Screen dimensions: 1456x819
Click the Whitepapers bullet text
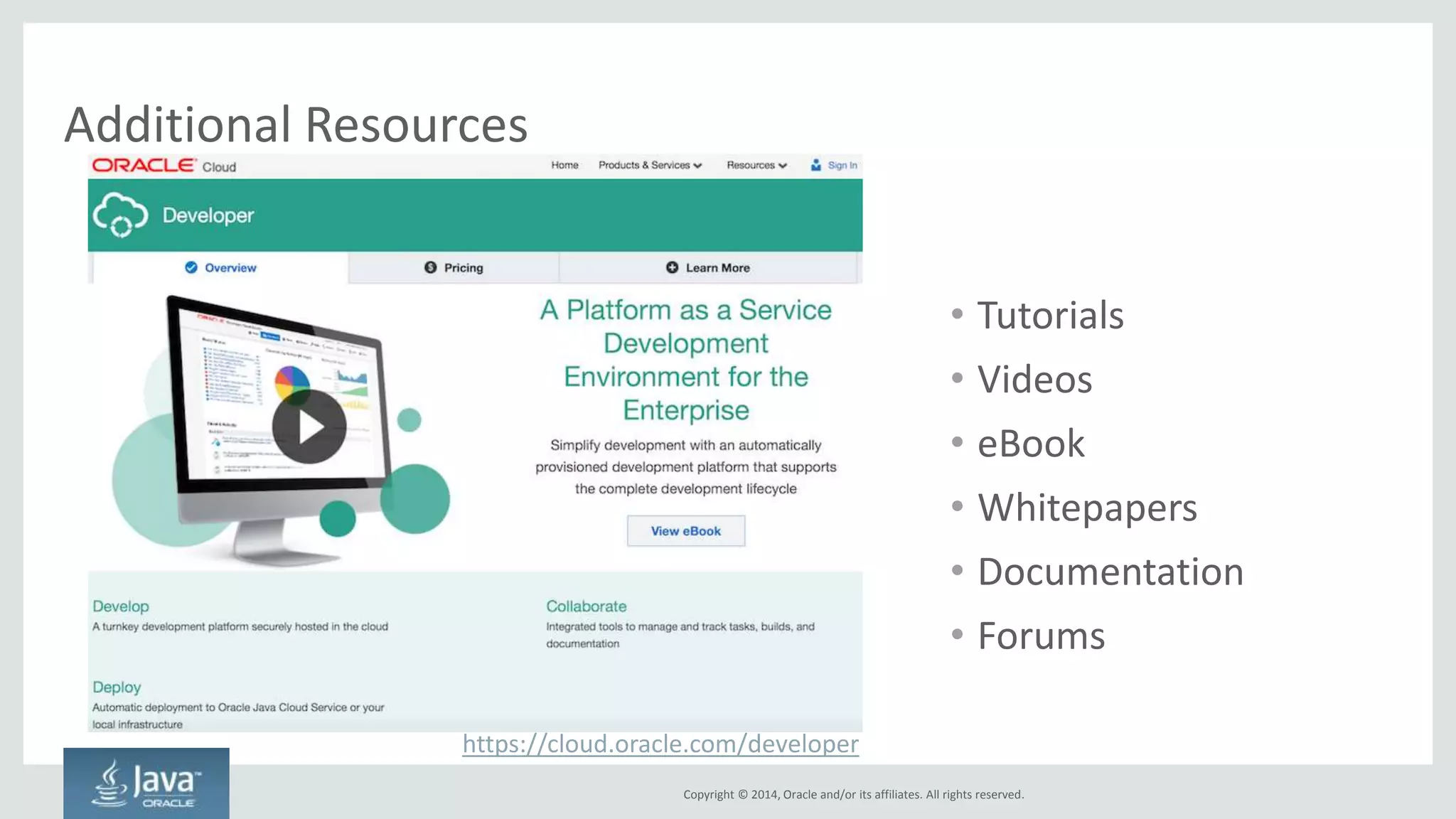1087,508
